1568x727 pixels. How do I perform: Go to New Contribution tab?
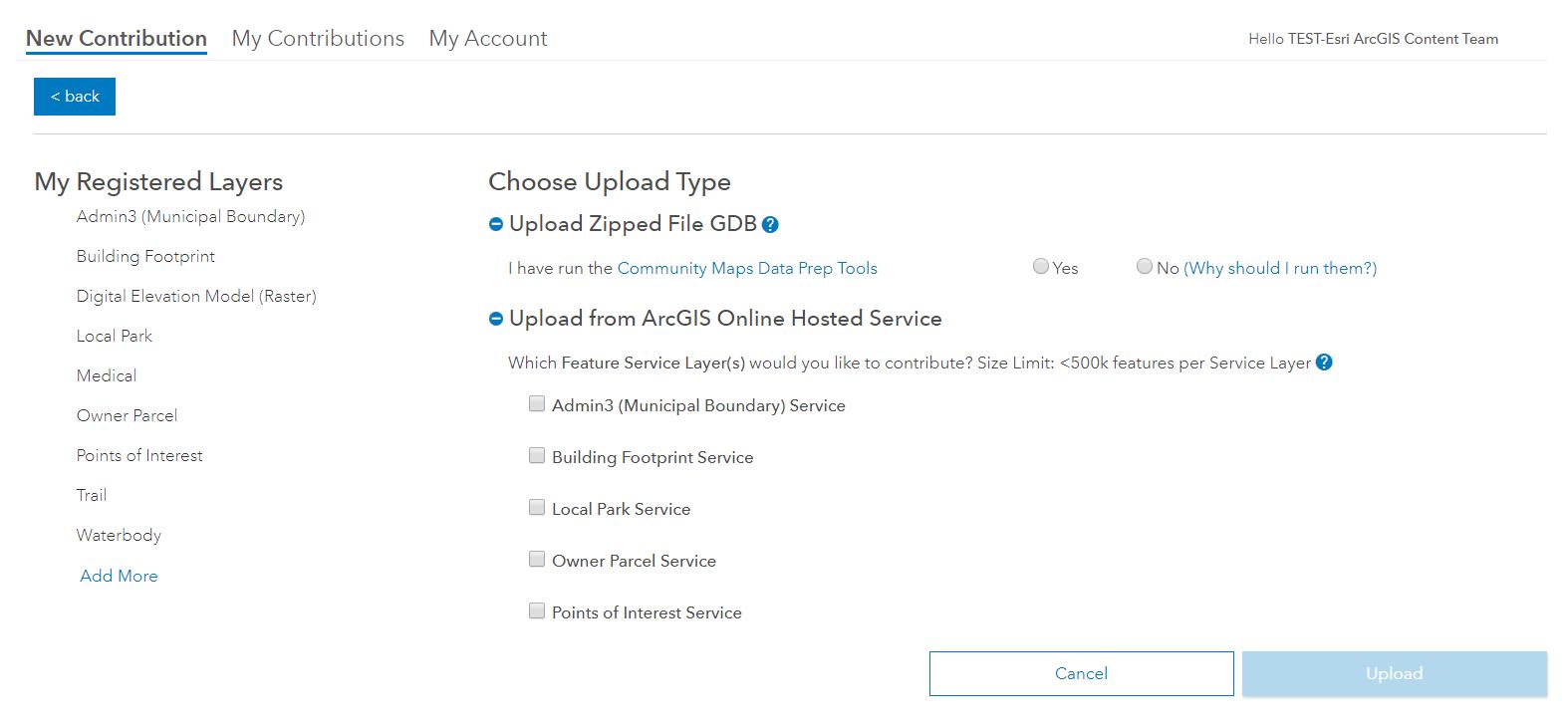tap(117, 38)
